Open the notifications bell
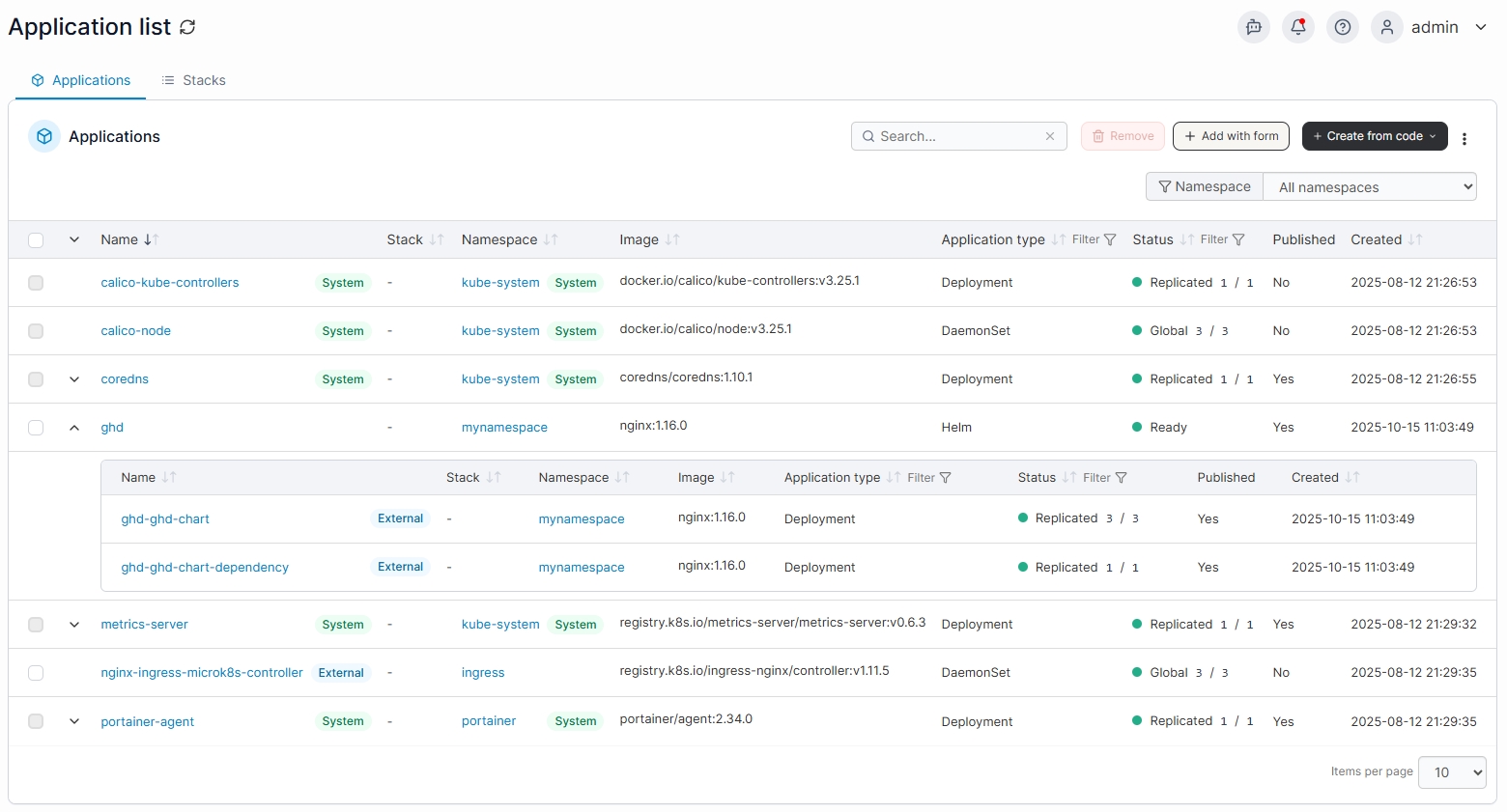 (x=1298, y=27)
